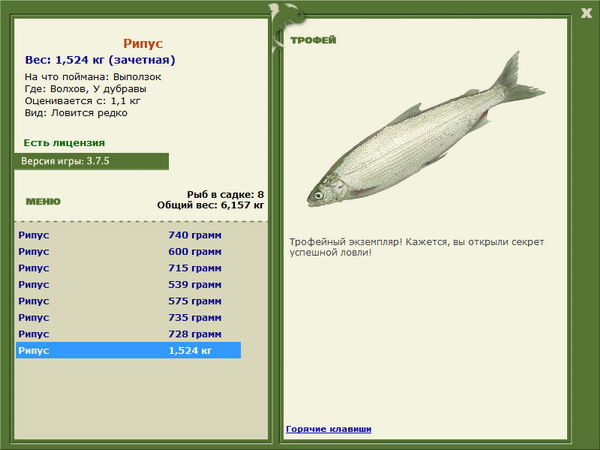Select the Рипус 600 грамм row
Viewport: 600px width, 450px height.
coord(128,252)
